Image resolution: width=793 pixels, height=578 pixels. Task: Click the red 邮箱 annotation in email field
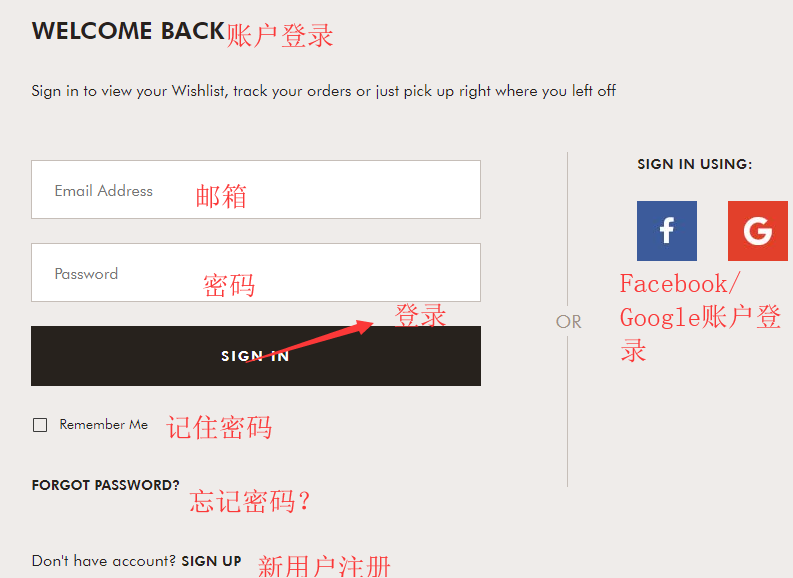pos(221,196)
